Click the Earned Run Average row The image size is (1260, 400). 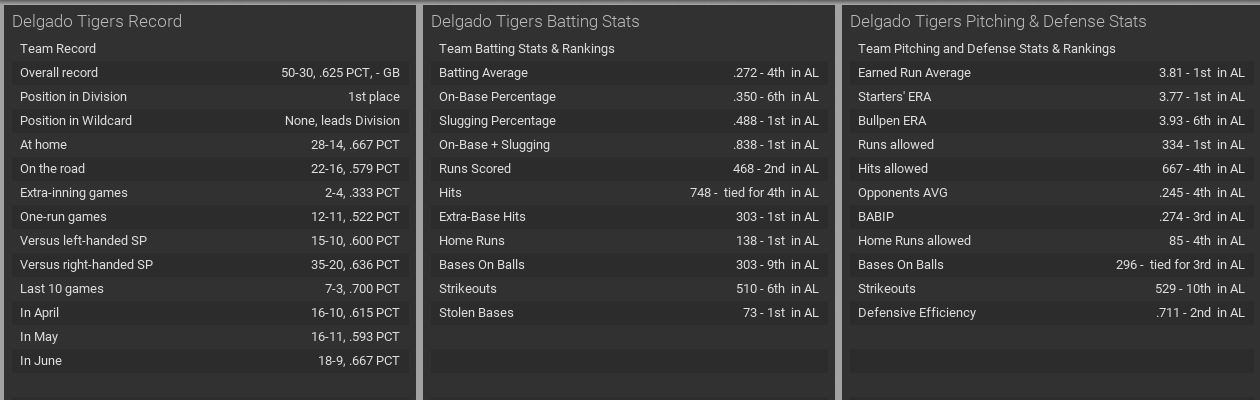click(x=1050, y=73)
